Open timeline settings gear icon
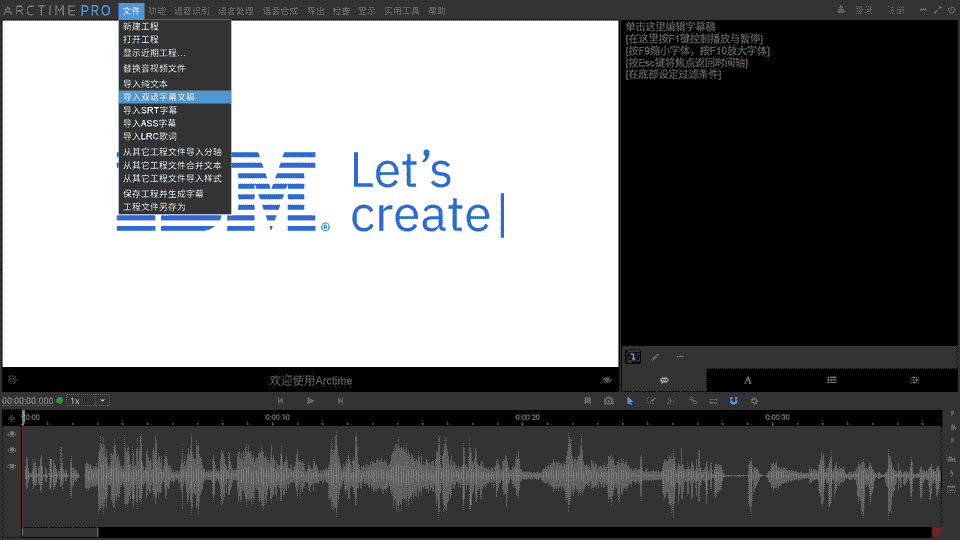 (x=754, y=401)
